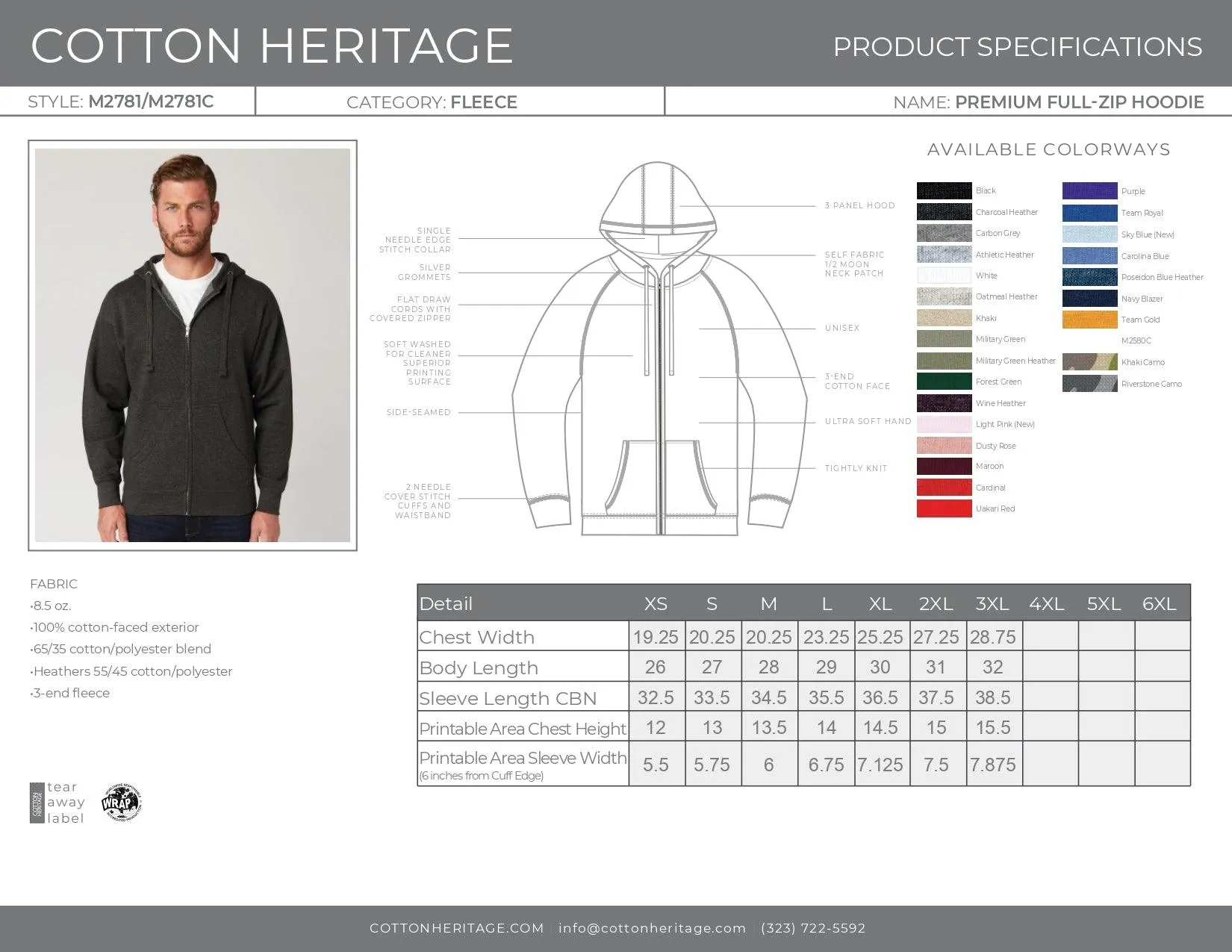The height and width of the screenshot is (952, 1232).
Task: Click the 3-END COTTON FACE callout
Action: tap(857, 382)
